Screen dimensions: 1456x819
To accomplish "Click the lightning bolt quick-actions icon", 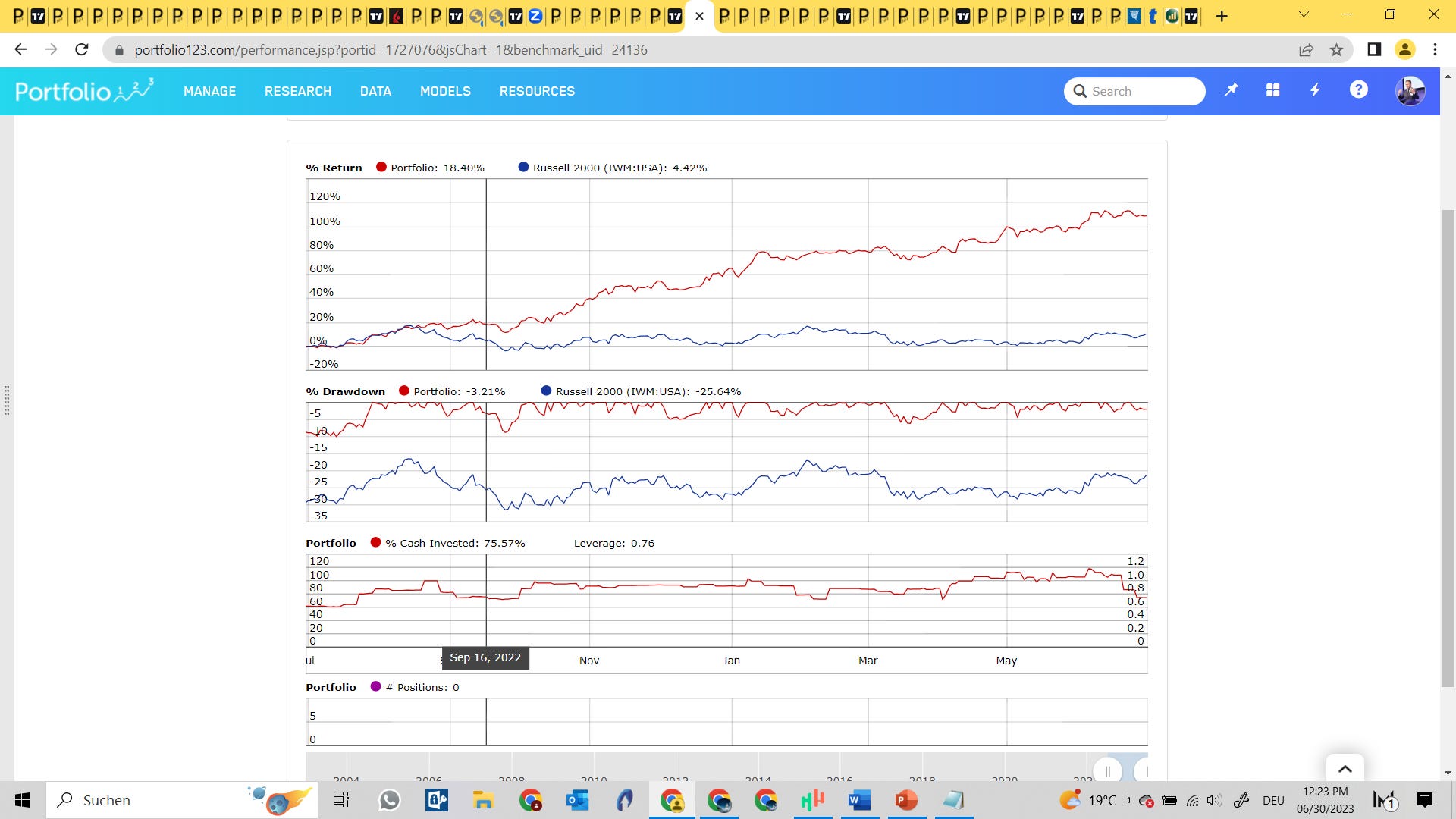I will click(1315, 90).
